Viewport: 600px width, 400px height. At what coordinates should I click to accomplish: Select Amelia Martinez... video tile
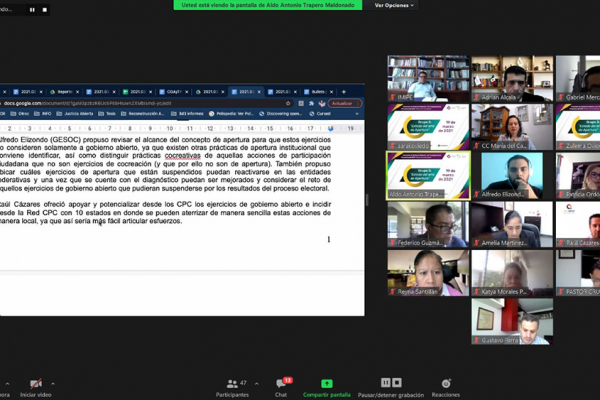click(512, 224)
